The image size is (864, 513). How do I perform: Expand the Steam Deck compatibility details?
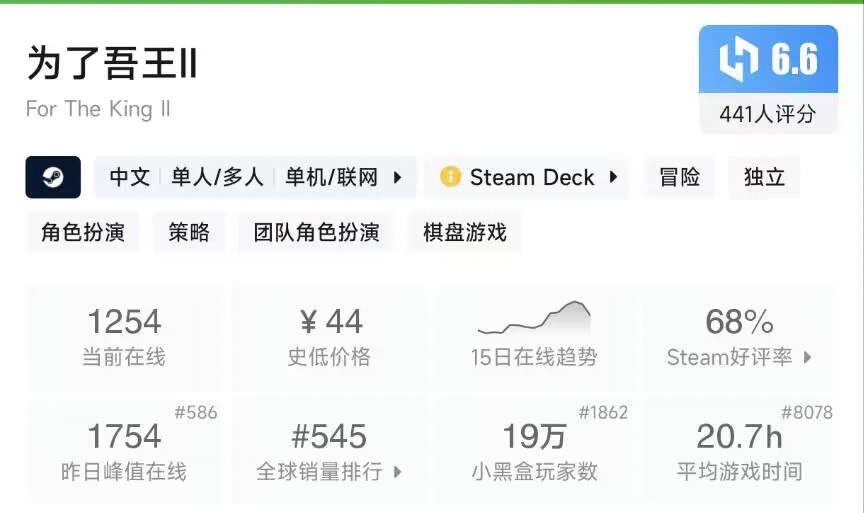pyautogui.click(x=614, y=178)
